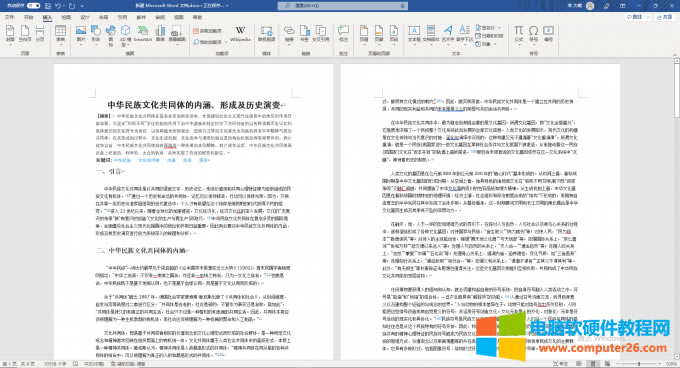The width and height of the screenshot is (680, 368).
Task: Switch to the Design ribbon tab
Action: [85, 17]
